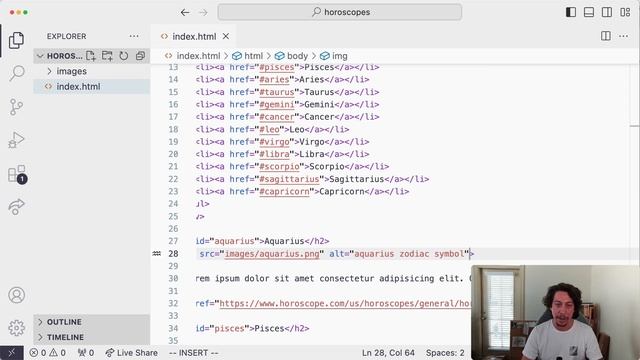The height and width of the screenshot is (360, 640).
Task: Follow the images/aquarius.png link on line 28
Action: tap(272, 254)
